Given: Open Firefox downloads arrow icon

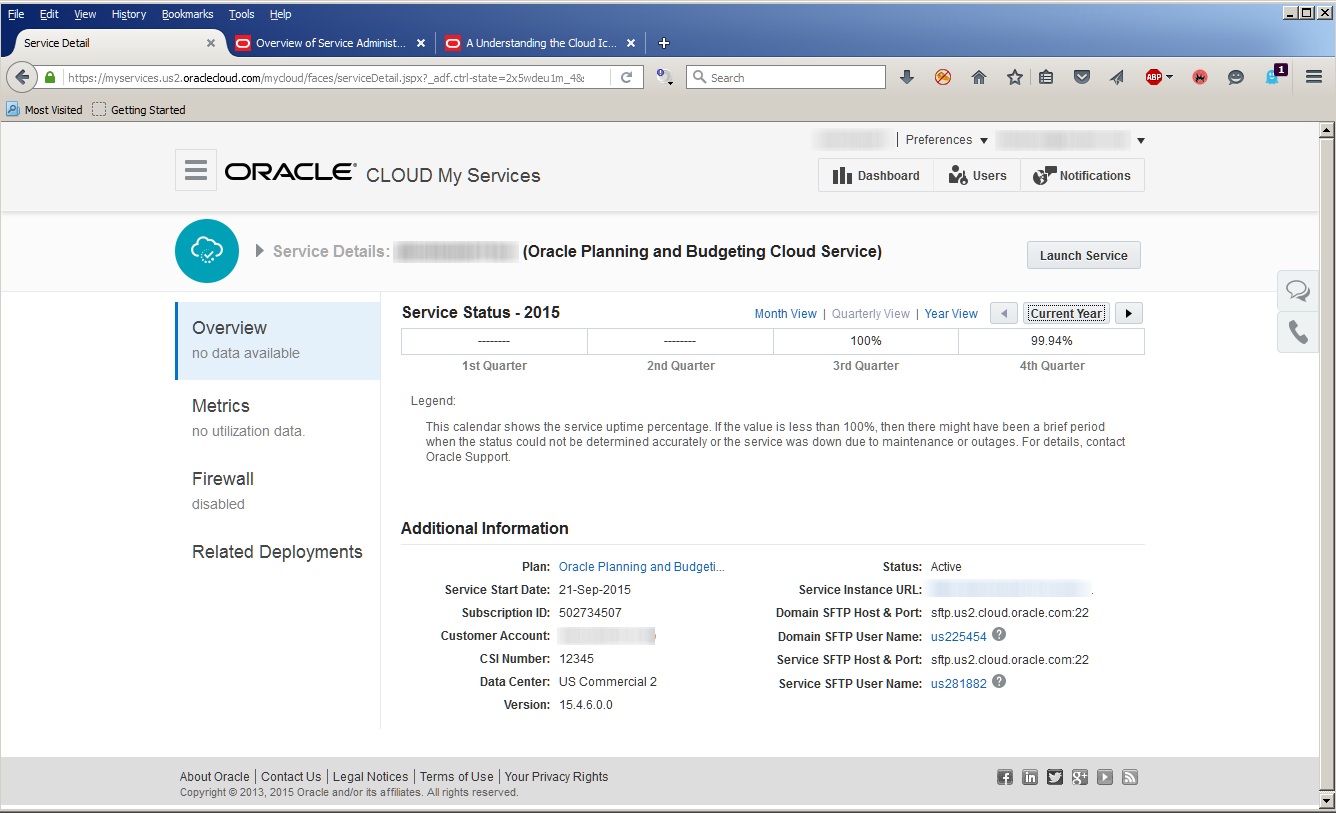Looking at the screenshot, I should point(907,77).
